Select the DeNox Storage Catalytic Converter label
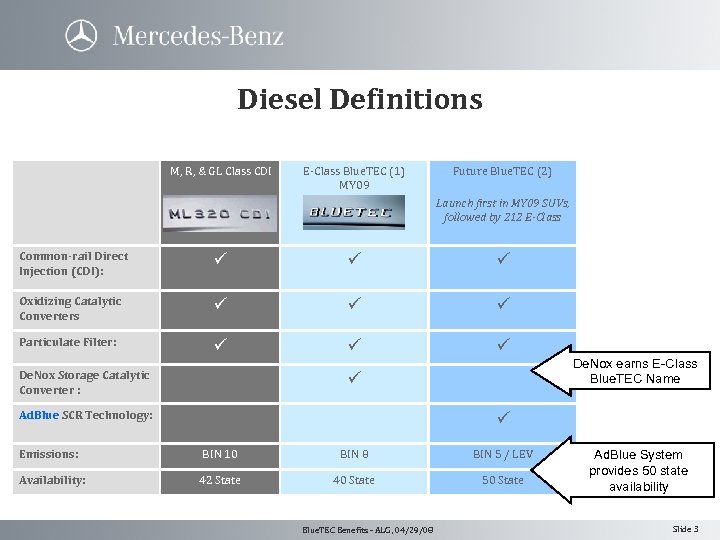The width and height of the screenshot is (720, 540). pyautogui.click(x=84, y=382)
